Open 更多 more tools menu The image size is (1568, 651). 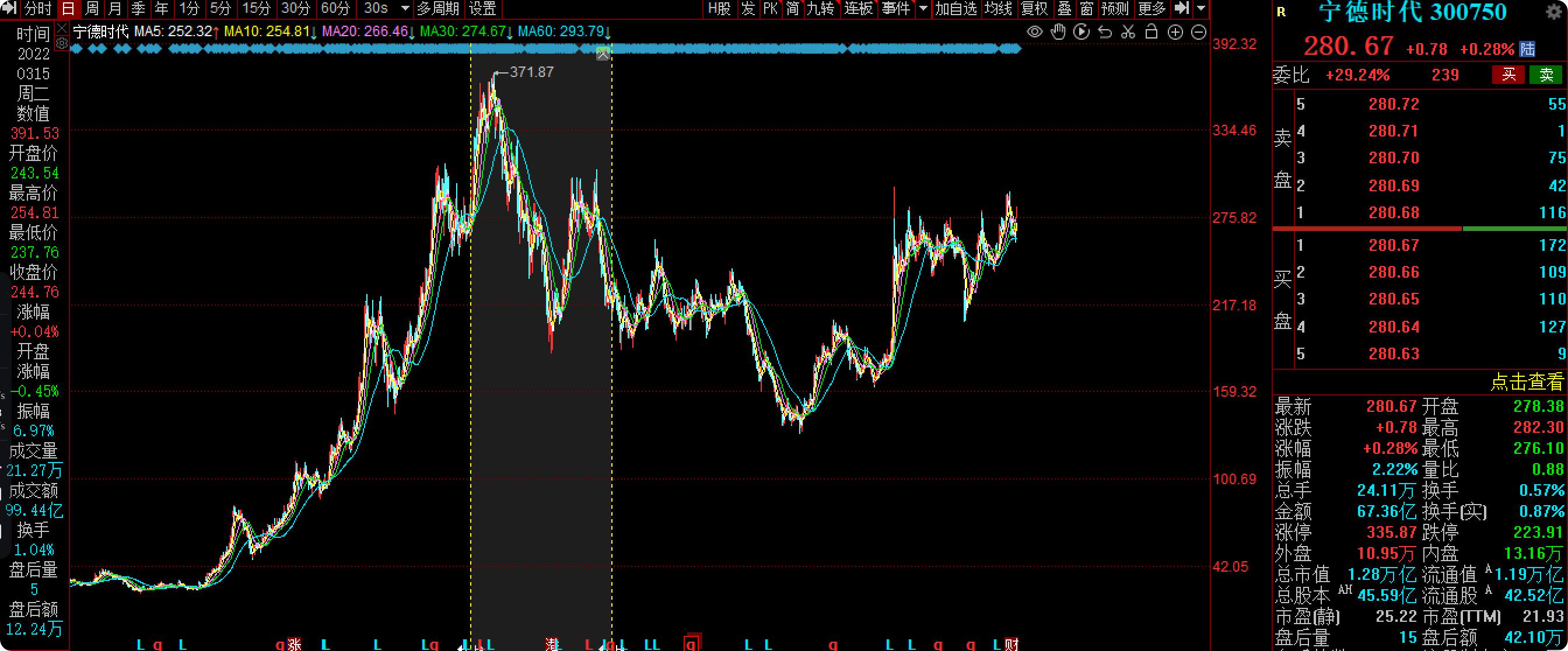coord(1151,9)
